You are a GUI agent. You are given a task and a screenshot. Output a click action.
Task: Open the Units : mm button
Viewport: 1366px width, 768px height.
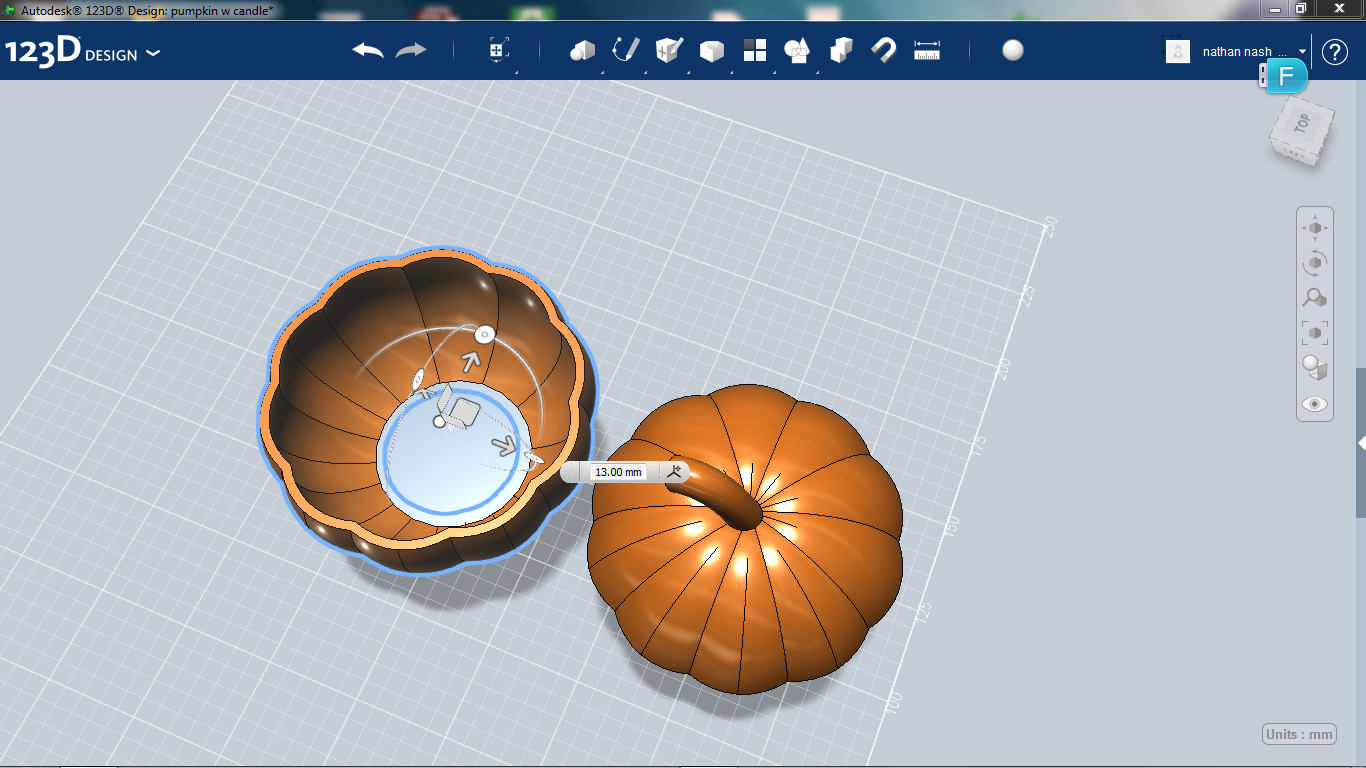pos(1299,734)
